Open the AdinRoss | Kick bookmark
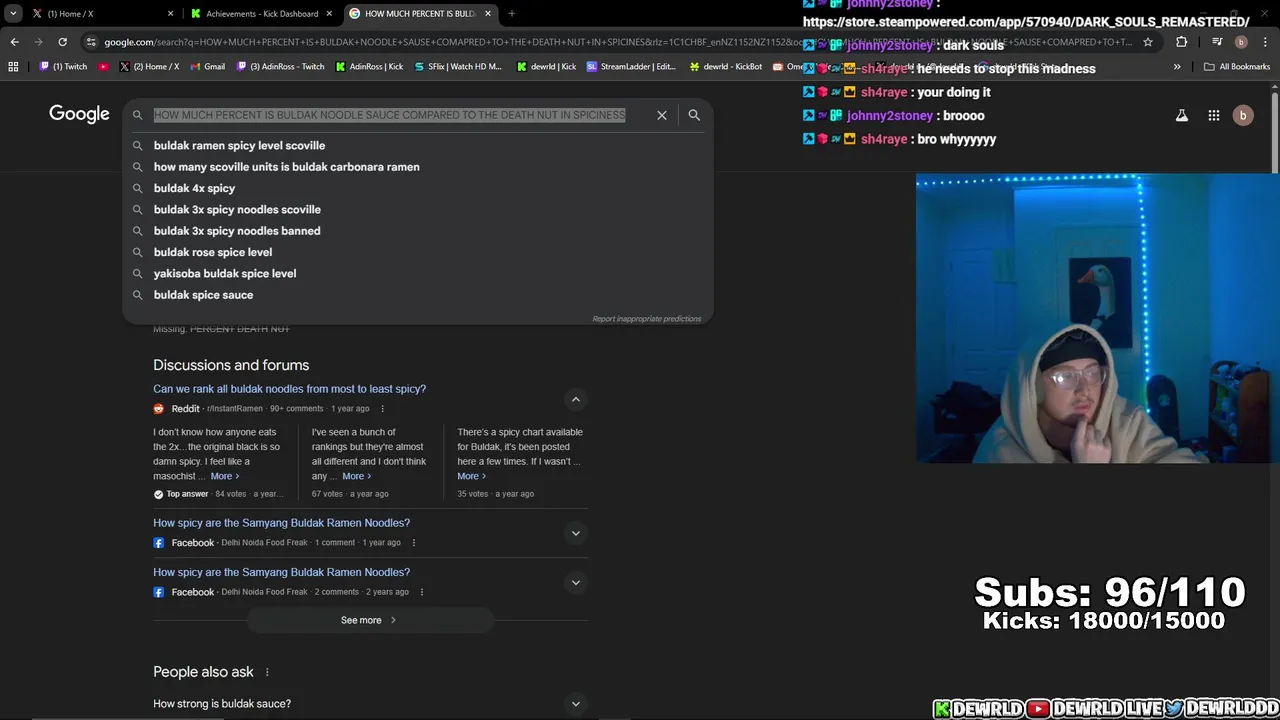 [369, 67]
